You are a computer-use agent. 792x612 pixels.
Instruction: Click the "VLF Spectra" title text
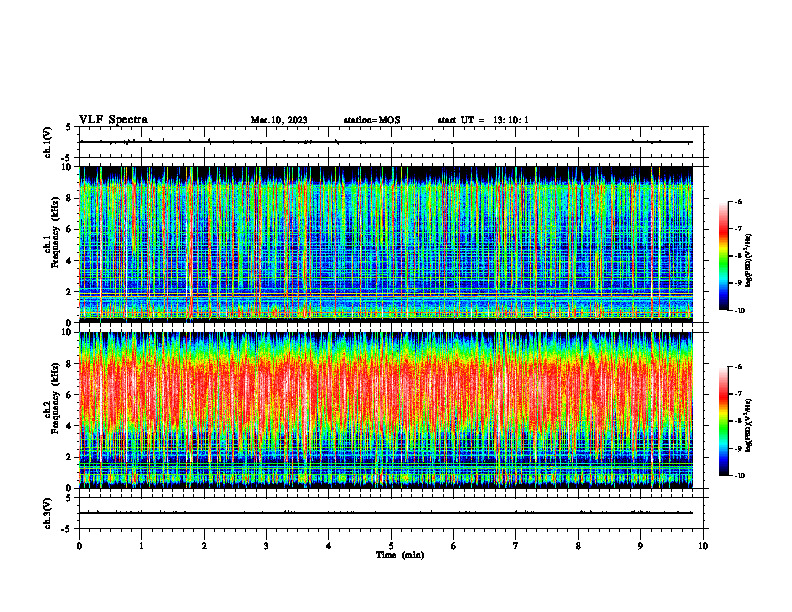pyautogui.click(x=113, y=120)
